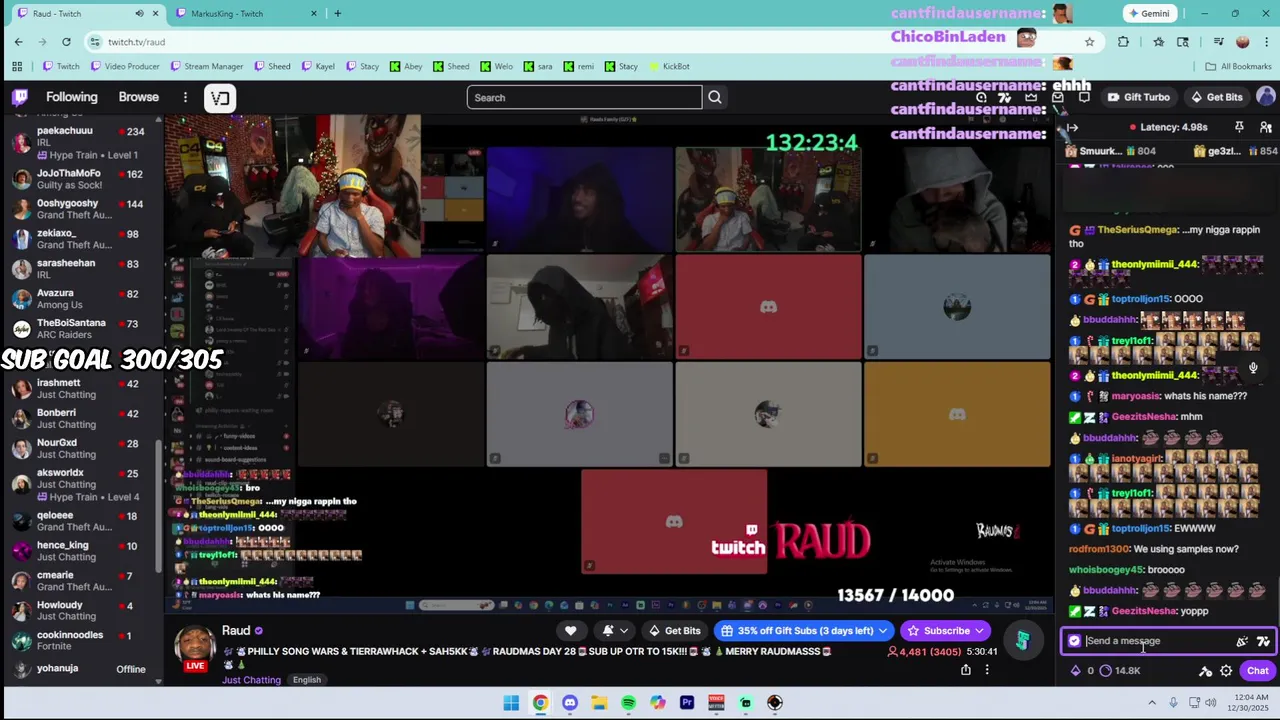The image size is (1280, 720).
Task: Open akswoldx channel in sidebar
Action: [80, 484]
